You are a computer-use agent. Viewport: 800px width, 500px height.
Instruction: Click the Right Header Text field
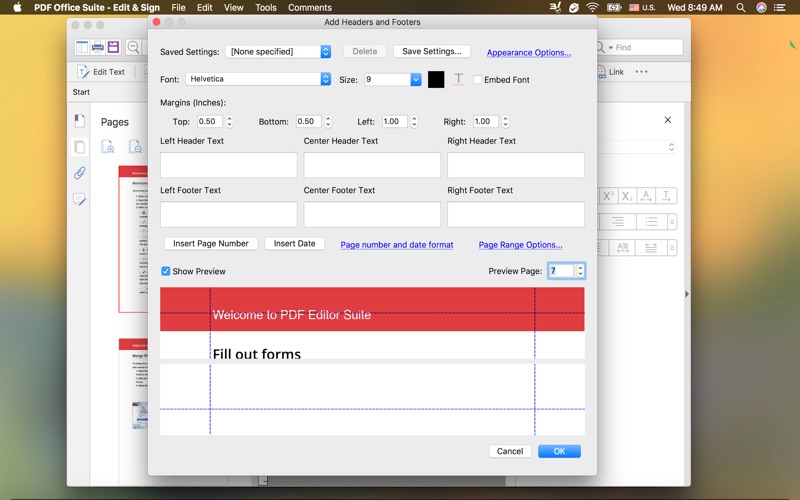(516, 165)
